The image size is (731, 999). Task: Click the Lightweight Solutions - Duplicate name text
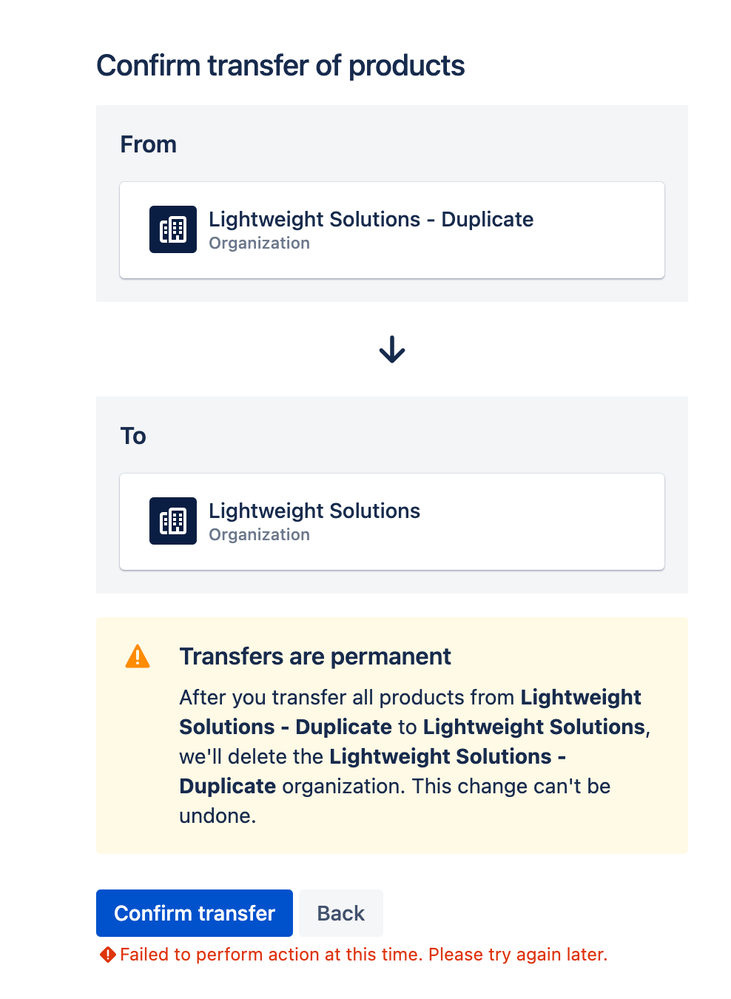tap(371, 219)
